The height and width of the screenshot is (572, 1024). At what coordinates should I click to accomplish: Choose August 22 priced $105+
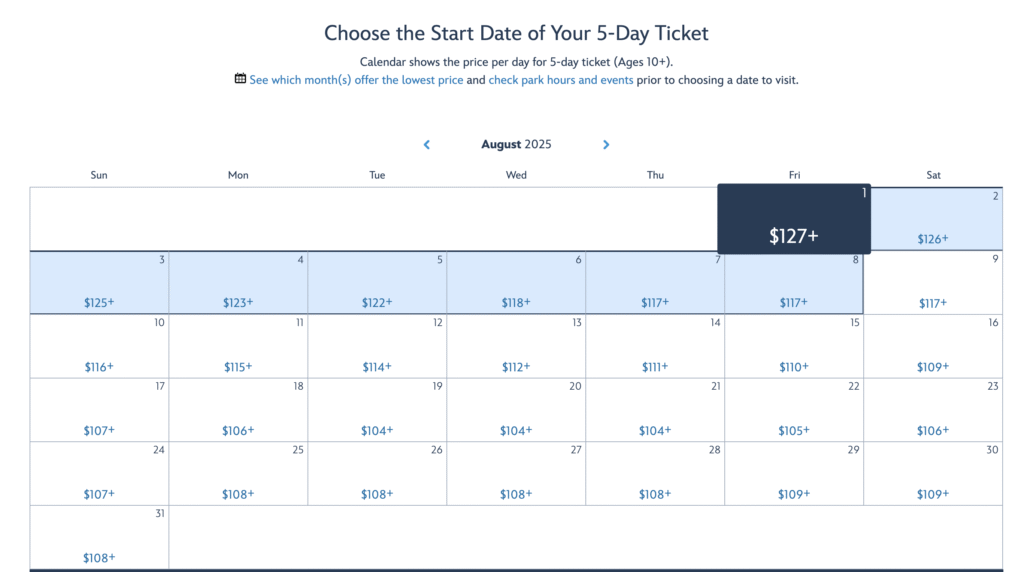(794, 410)
